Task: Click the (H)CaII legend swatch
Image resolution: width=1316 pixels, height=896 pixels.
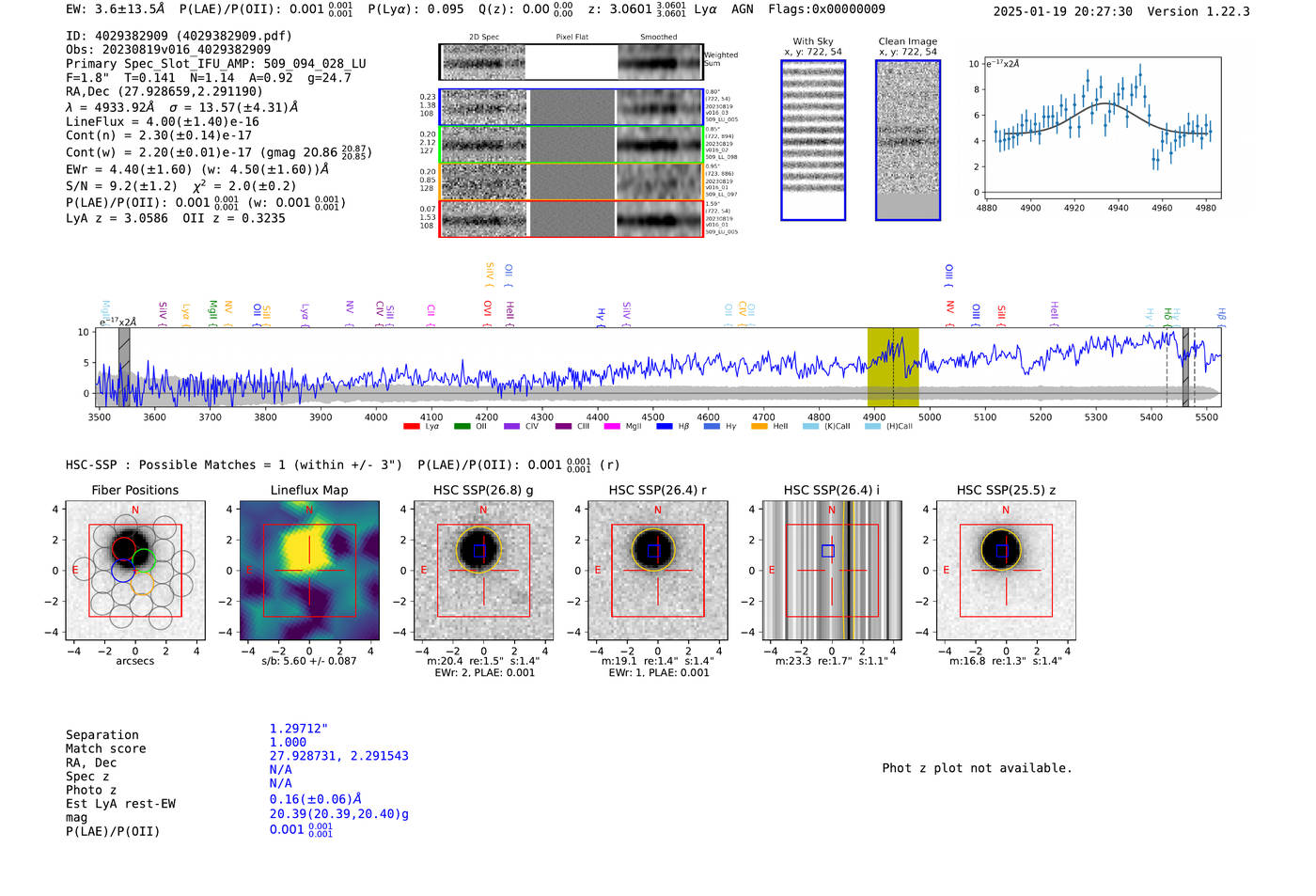Action: click(x=872, y=427)
